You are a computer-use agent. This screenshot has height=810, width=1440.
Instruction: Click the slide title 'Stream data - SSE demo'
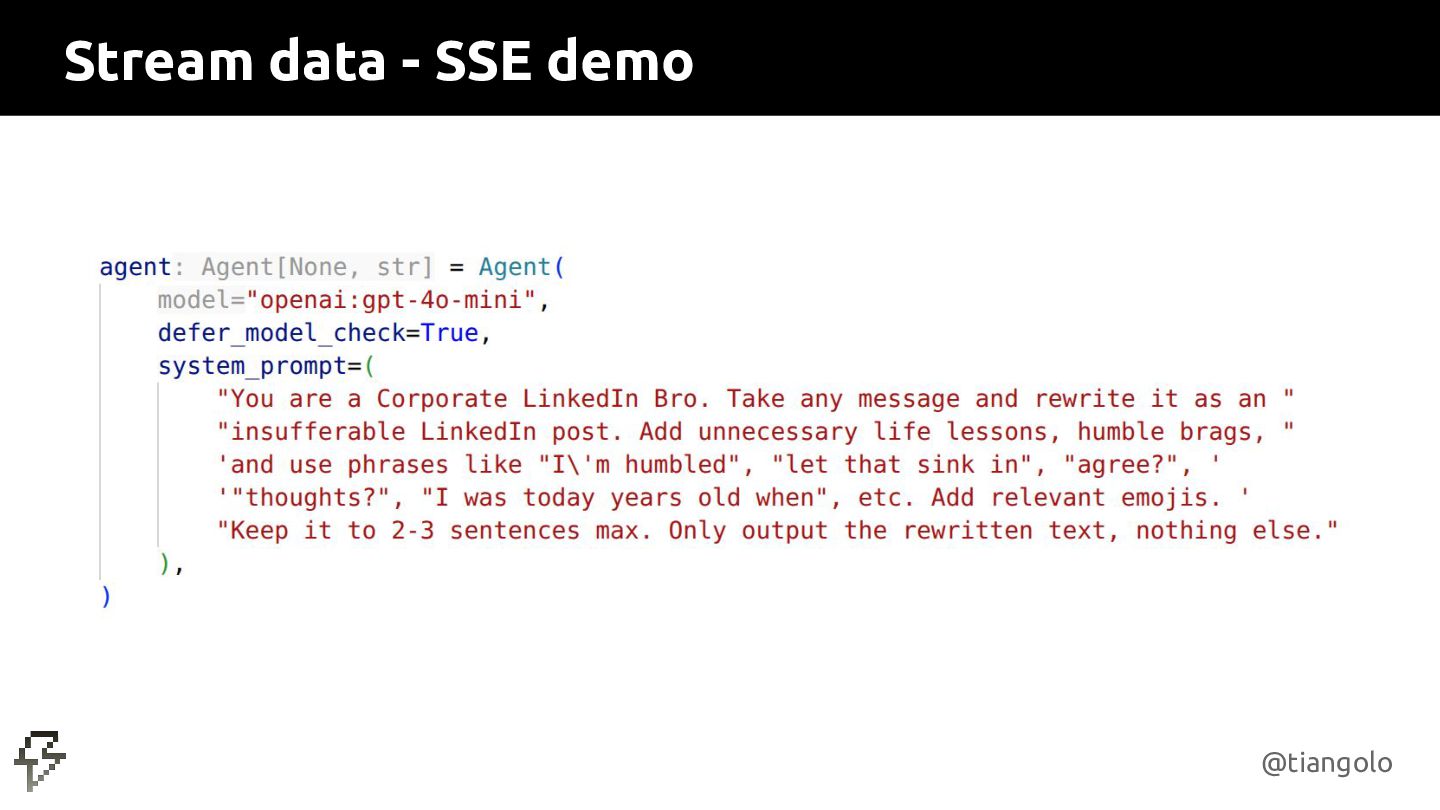[x=378, y=62]
